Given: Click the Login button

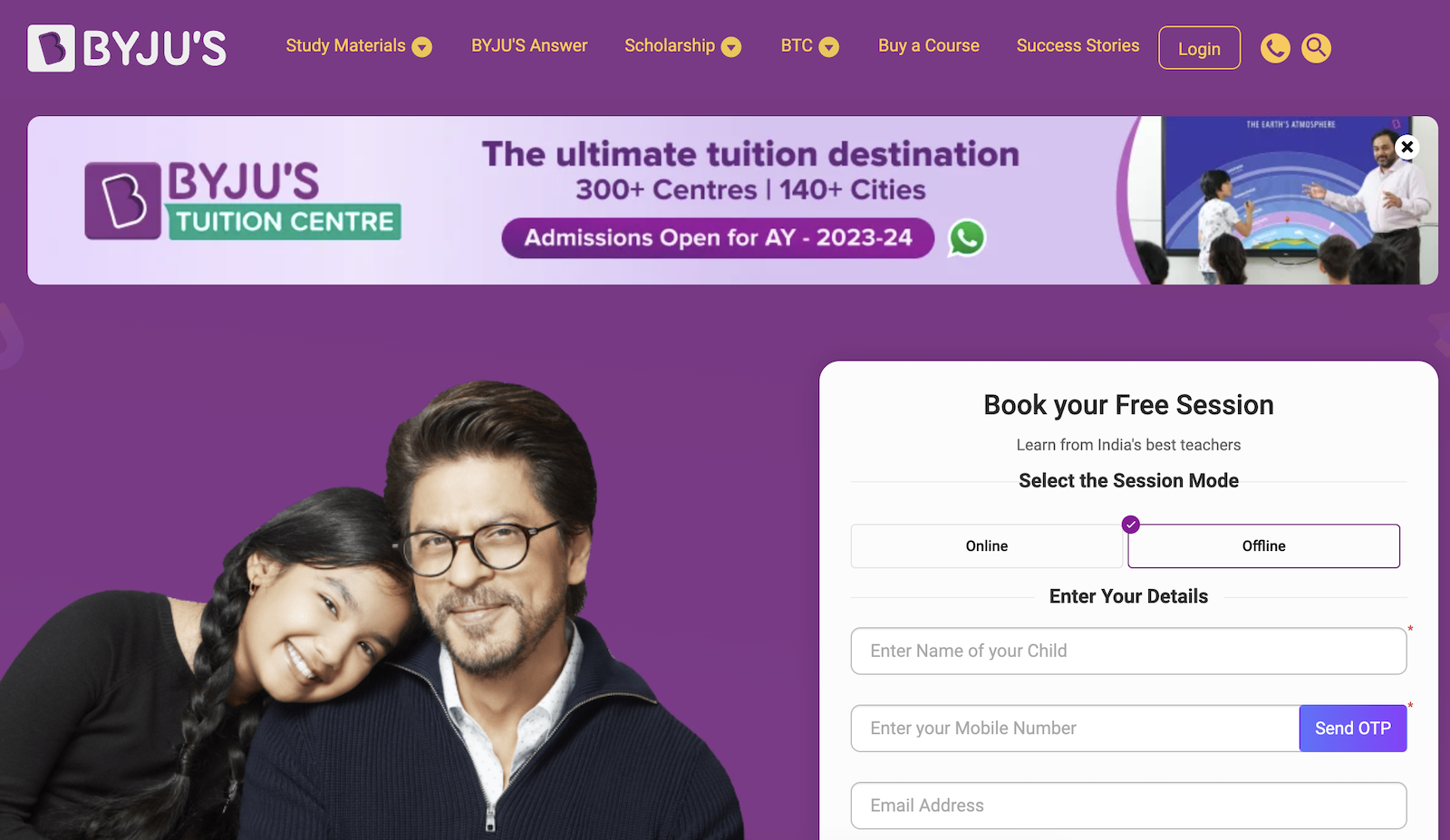Looking at the screenshot, I should point(1199,48).
